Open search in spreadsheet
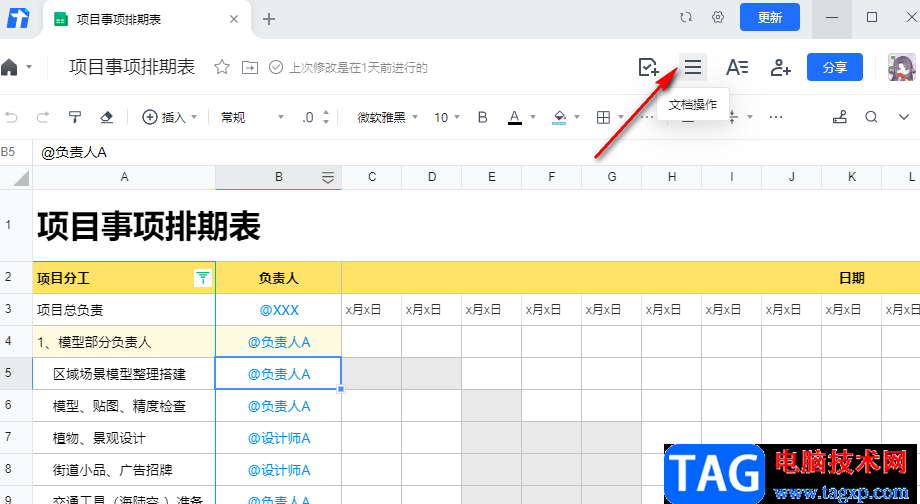This screenshot has height=504, width=920. pyautogui.click(x=871, y=117)
